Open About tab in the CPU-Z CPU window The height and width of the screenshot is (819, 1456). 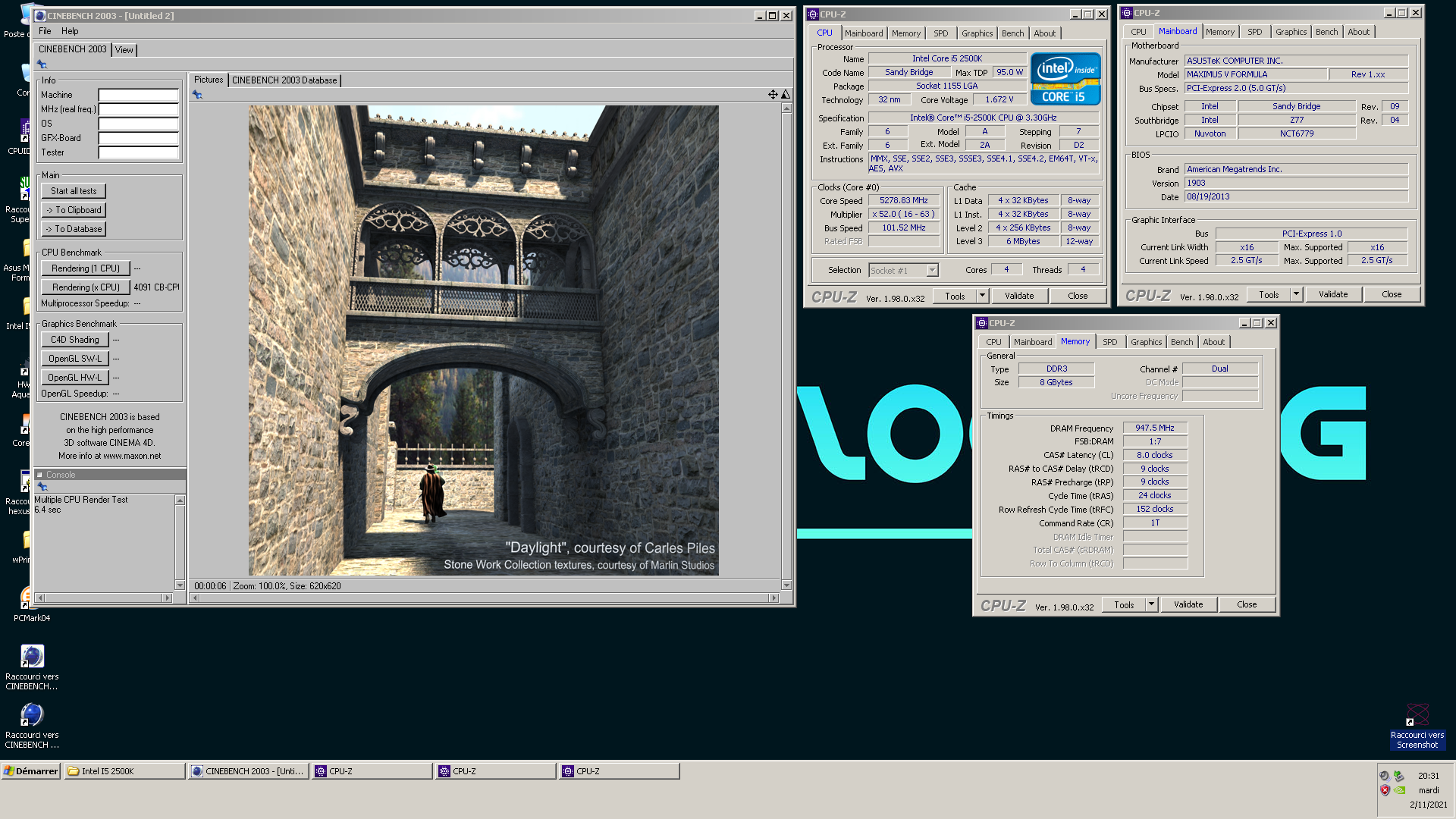1044,33
